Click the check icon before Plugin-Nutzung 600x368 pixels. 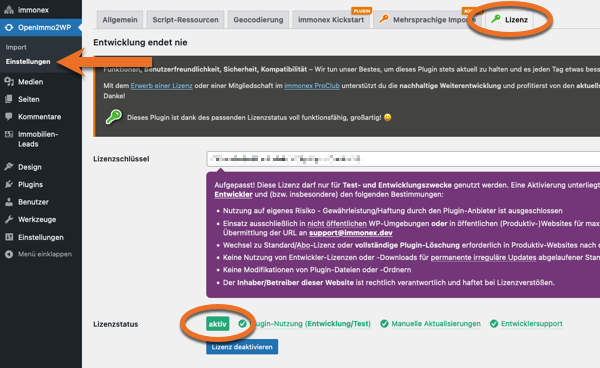(242, 324)
